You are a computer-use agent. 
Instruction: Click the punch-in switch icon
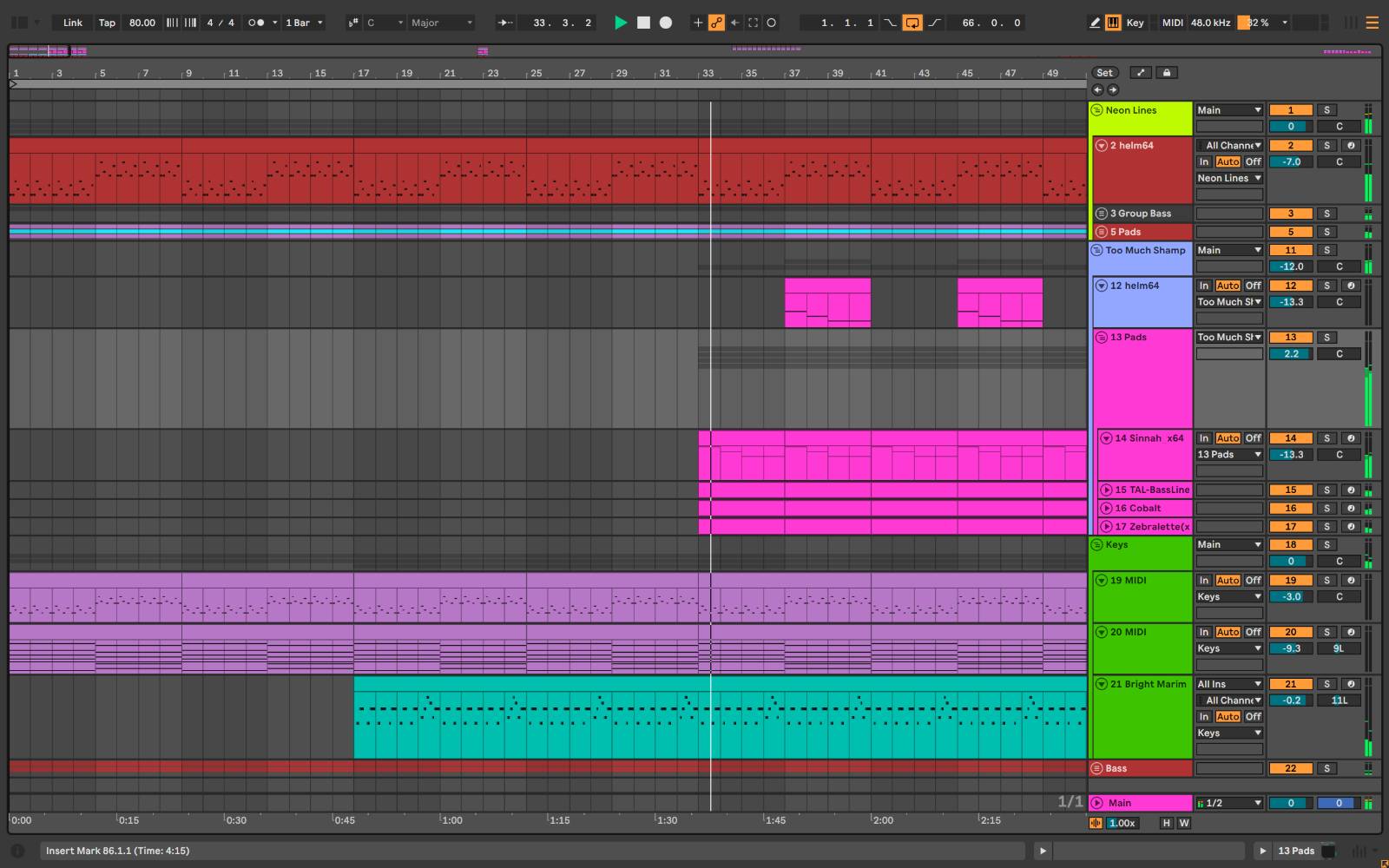[889, 23]
